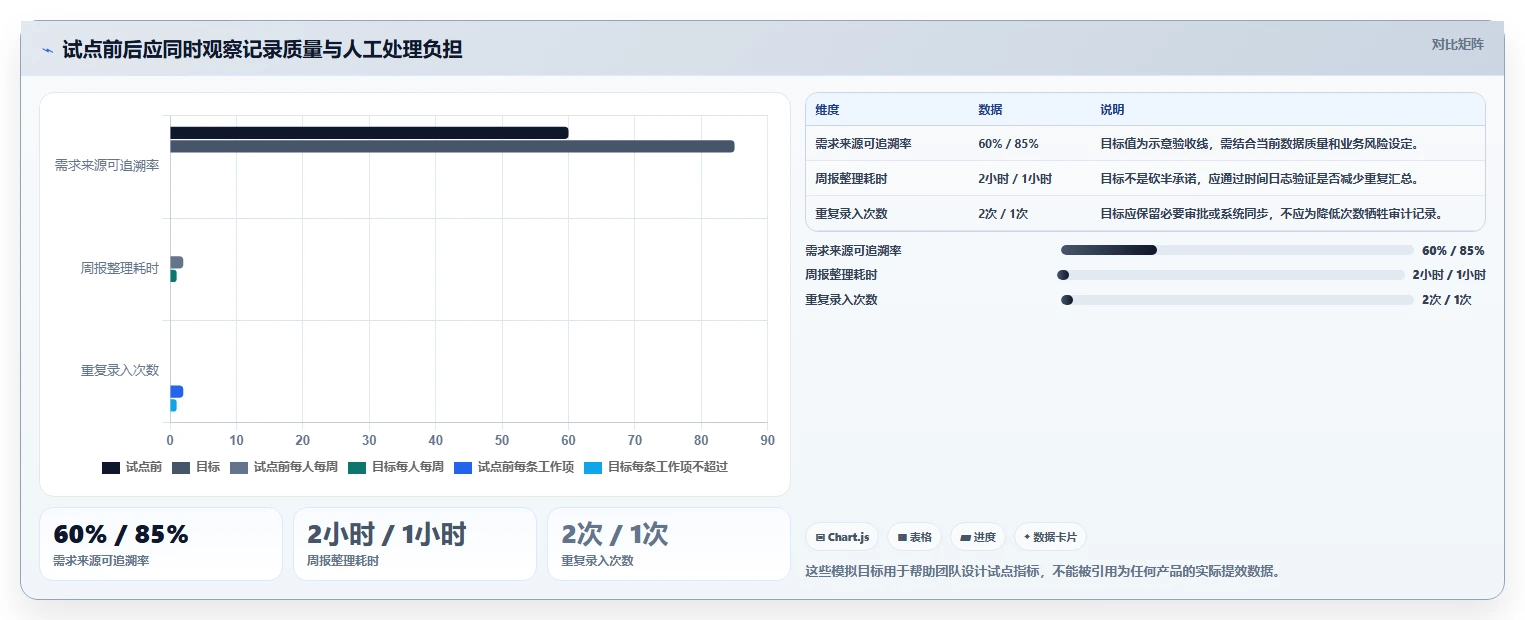Click the 需求来源可追溯率 chart axis label
1525x620 pixels.
(x=107, y=165)
